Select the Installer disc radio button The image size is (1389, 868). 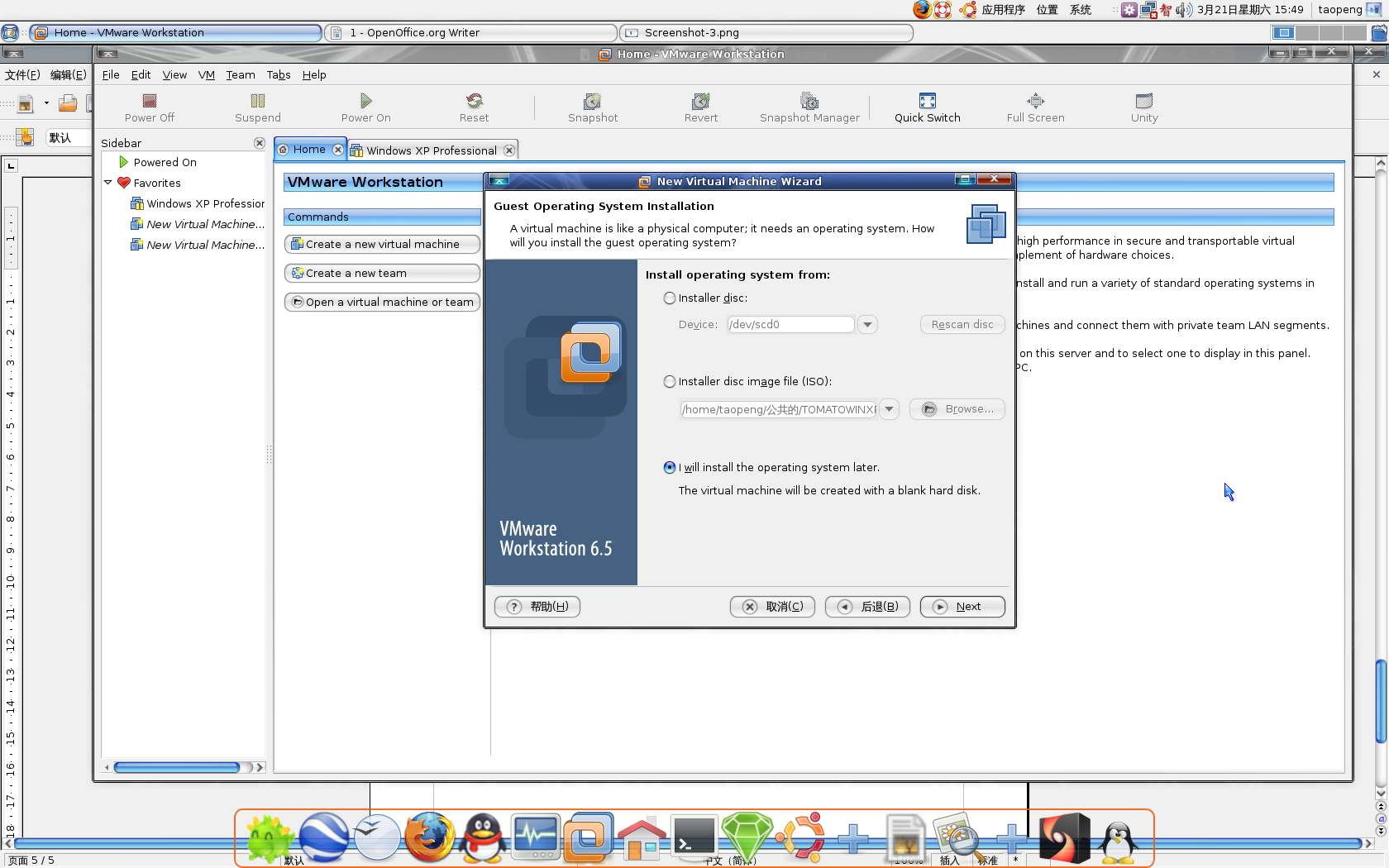(670, 298)
